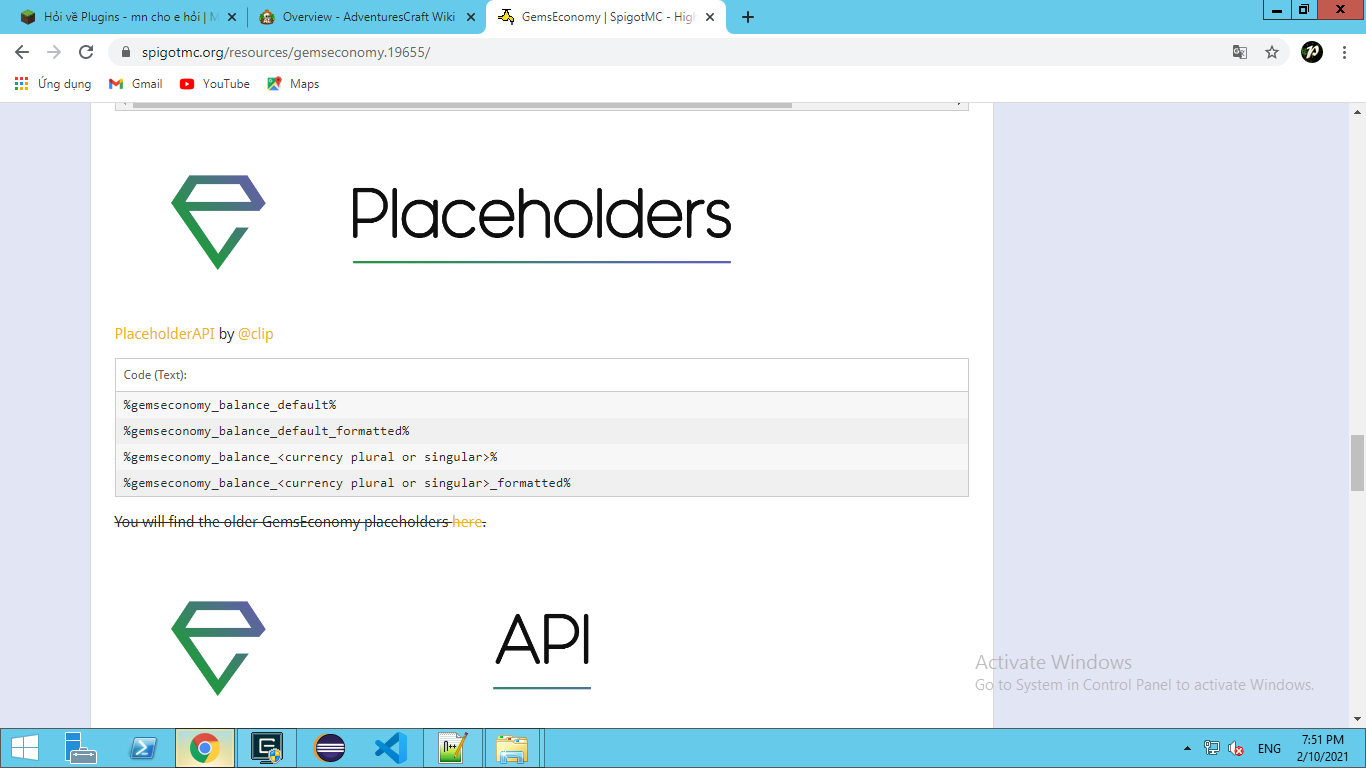This screenshot has height=768, width=1366.
Task: Open the Chrome profile avatar menu
Action: (1312, 52)
